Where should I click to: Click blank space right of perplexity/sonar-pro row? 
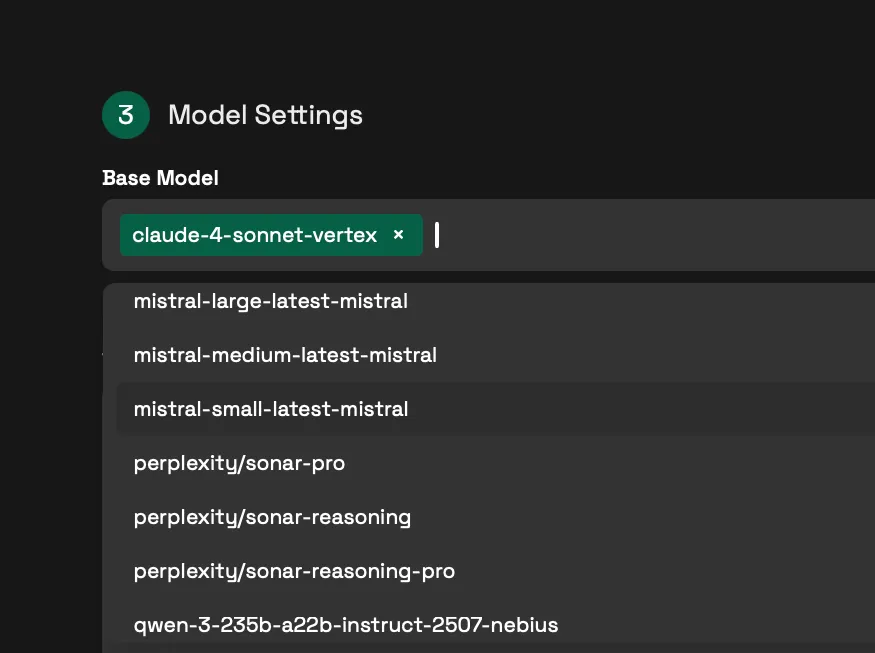[650, 463]
